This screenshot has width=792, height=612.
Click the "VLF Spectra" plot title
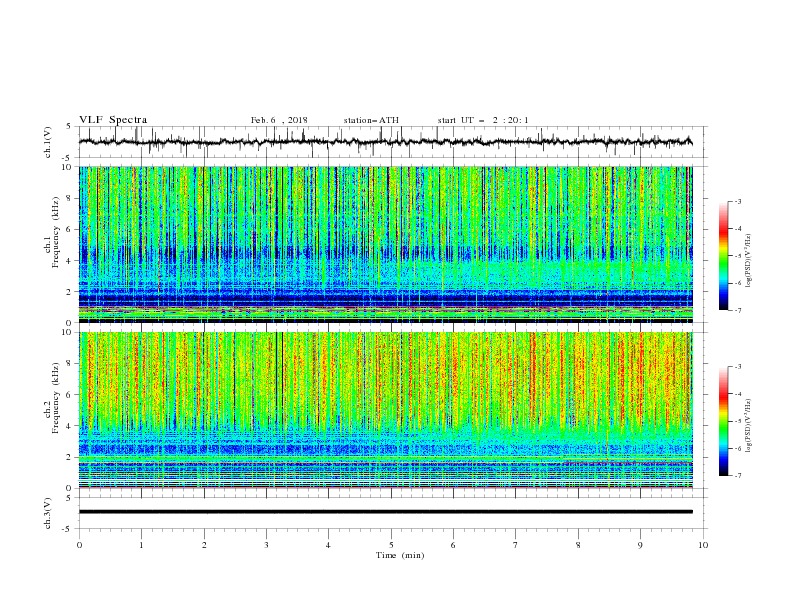tap(113, 120)
